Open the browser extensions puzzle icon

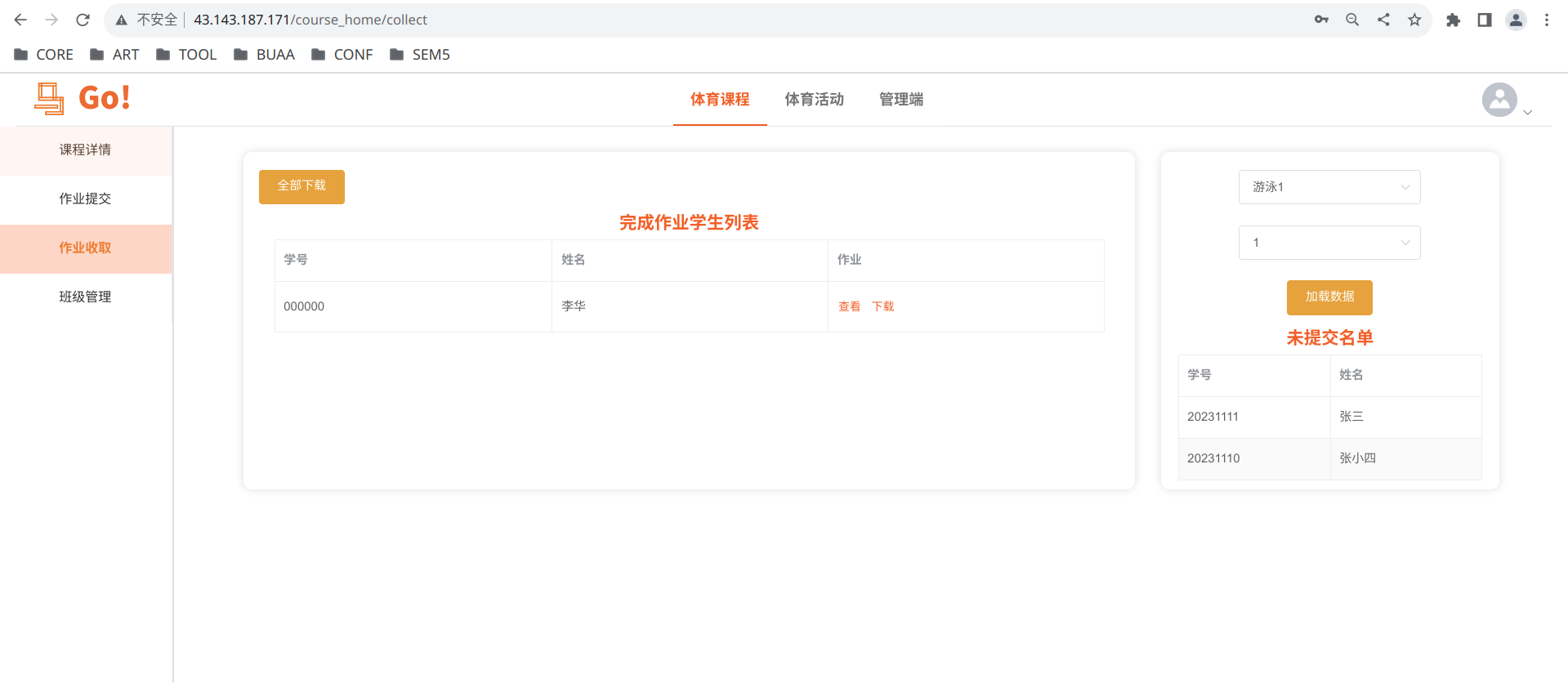click(x=1453, y=20)
